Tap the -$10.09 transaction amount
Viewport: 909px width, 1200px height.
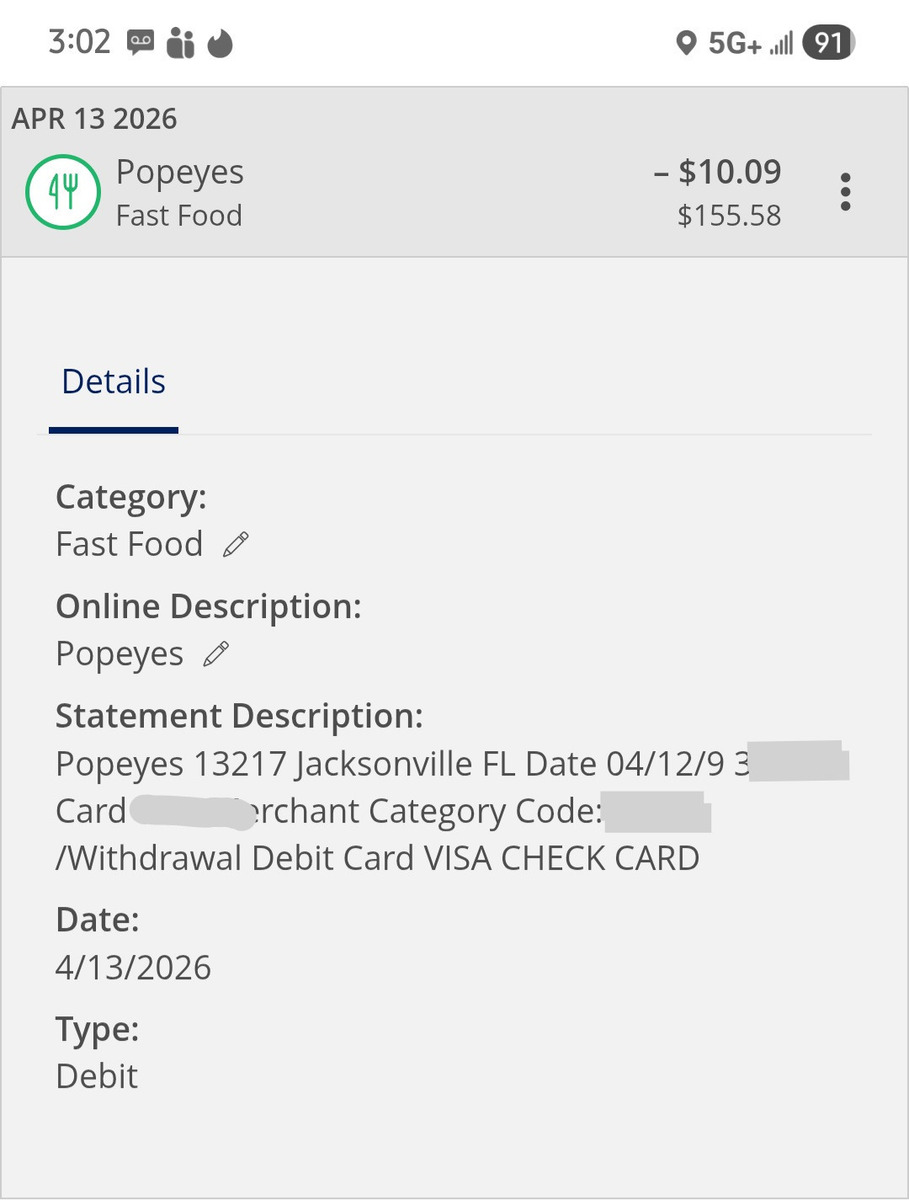click(x=717, y=172)
